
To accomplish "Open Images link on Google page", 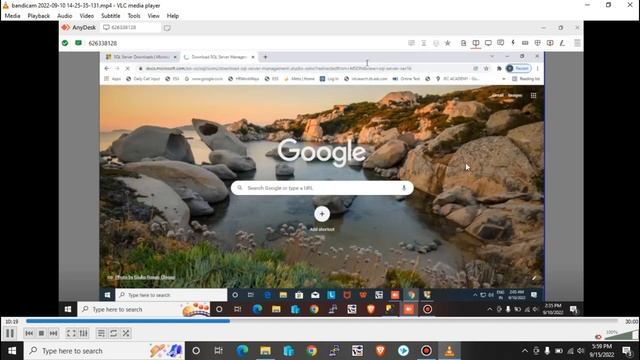I will coord(515,96).
